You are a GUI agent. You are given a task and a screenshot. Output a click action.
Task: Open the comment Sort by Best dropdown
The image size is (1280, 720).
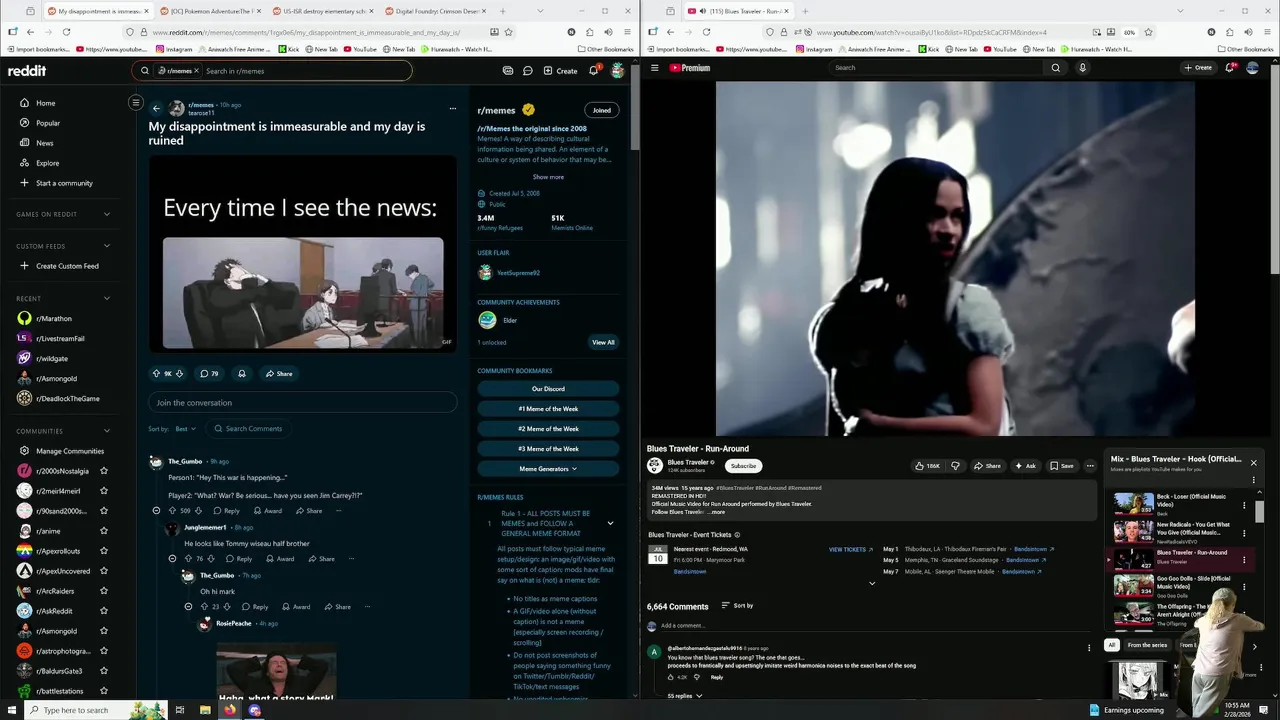pyautogui.click(x=185, y=429)
